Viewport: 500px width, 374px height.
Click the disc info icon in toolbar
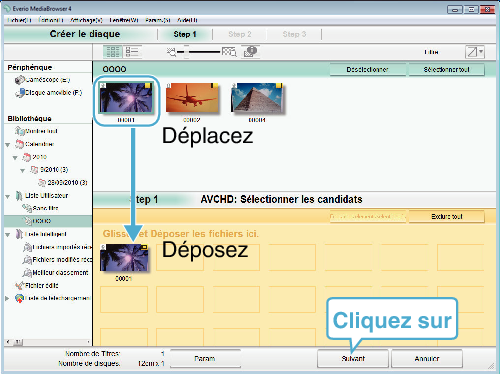coord(250,52)
